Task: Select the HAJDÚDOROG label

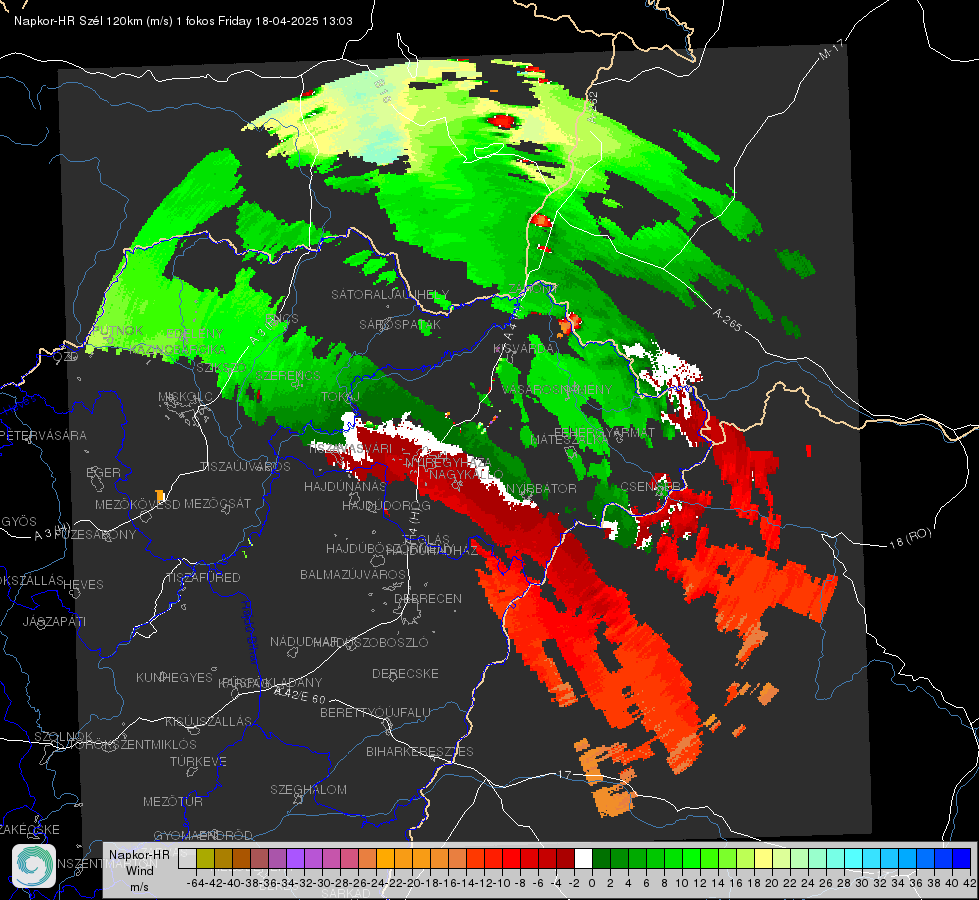Action: coord(386,505)
